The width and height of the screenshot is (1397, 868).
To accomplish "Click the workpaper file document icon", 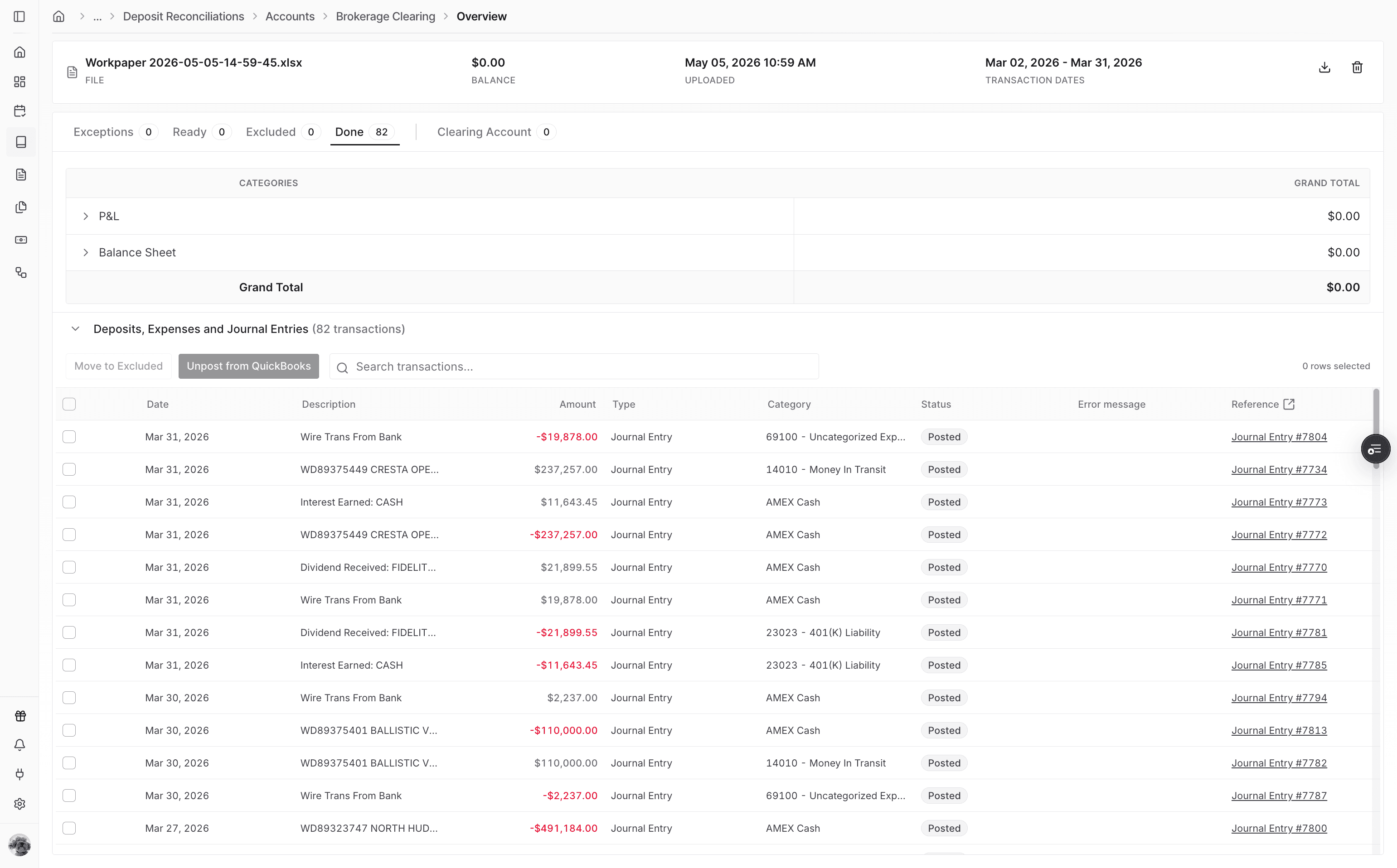I will (x=72, y=72).
